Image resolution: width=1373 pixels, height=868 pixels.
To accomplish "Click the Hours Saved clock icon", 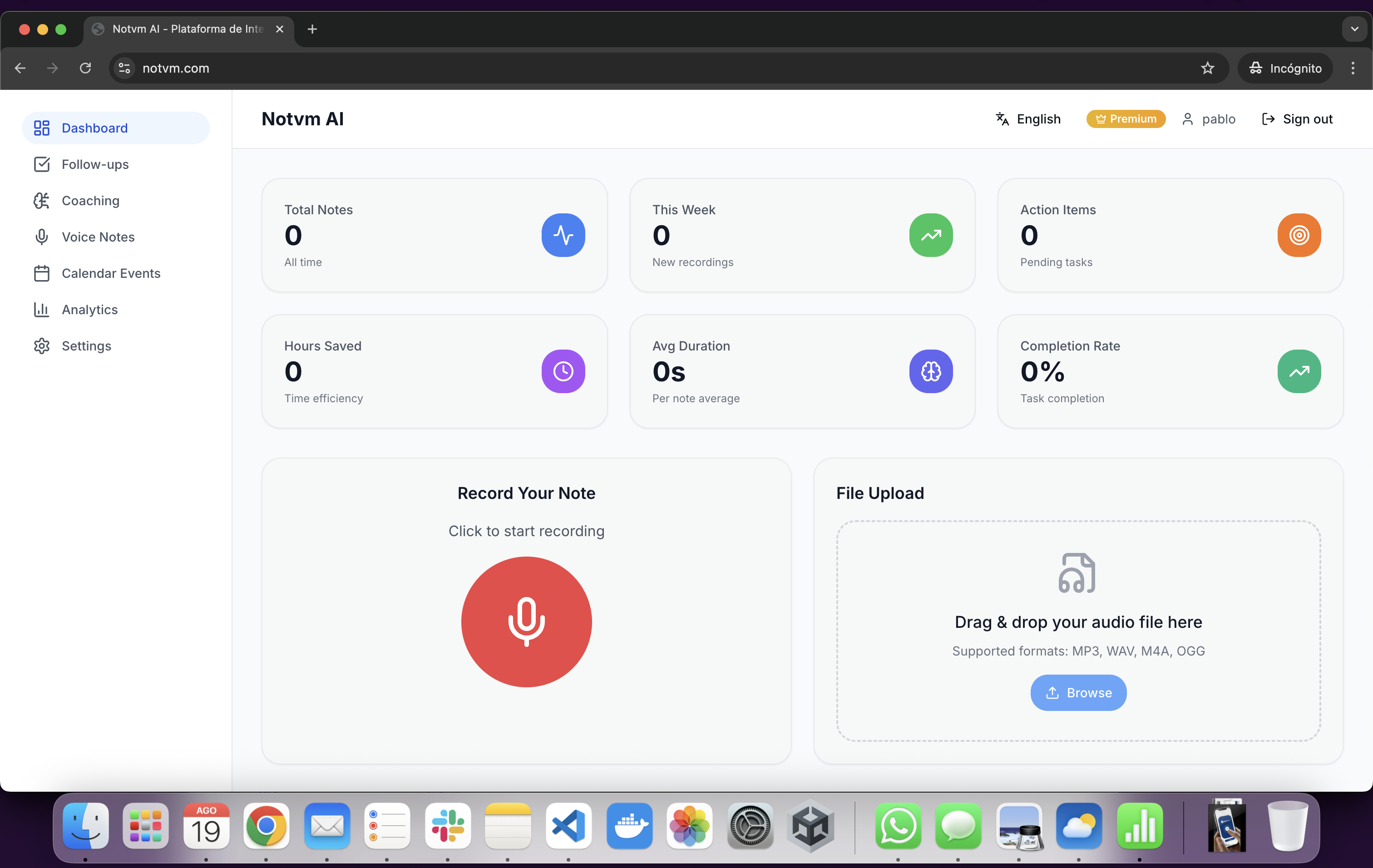I will click(x=563, y=371).
